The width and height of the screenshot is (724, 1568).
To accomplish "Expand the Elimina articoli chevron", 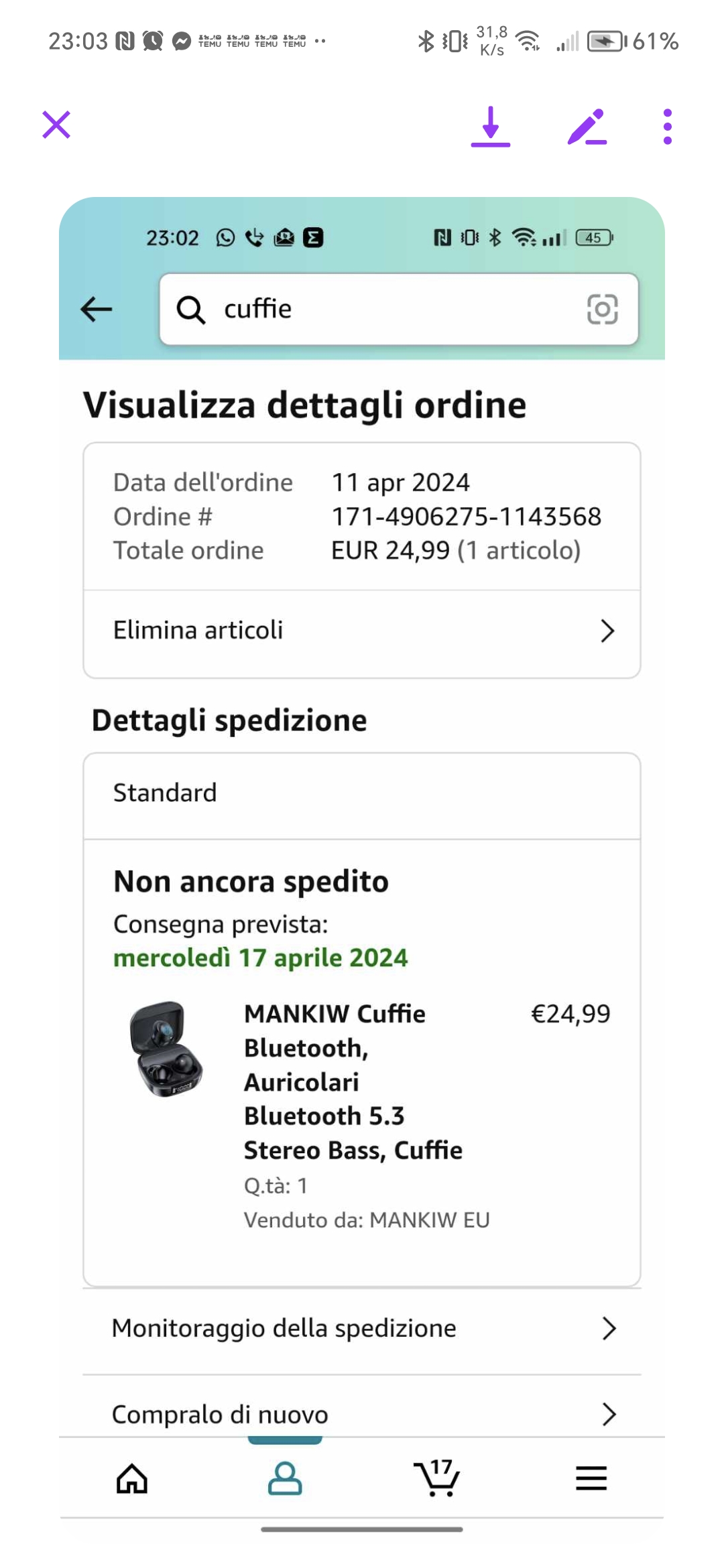I will click(607, 631).
